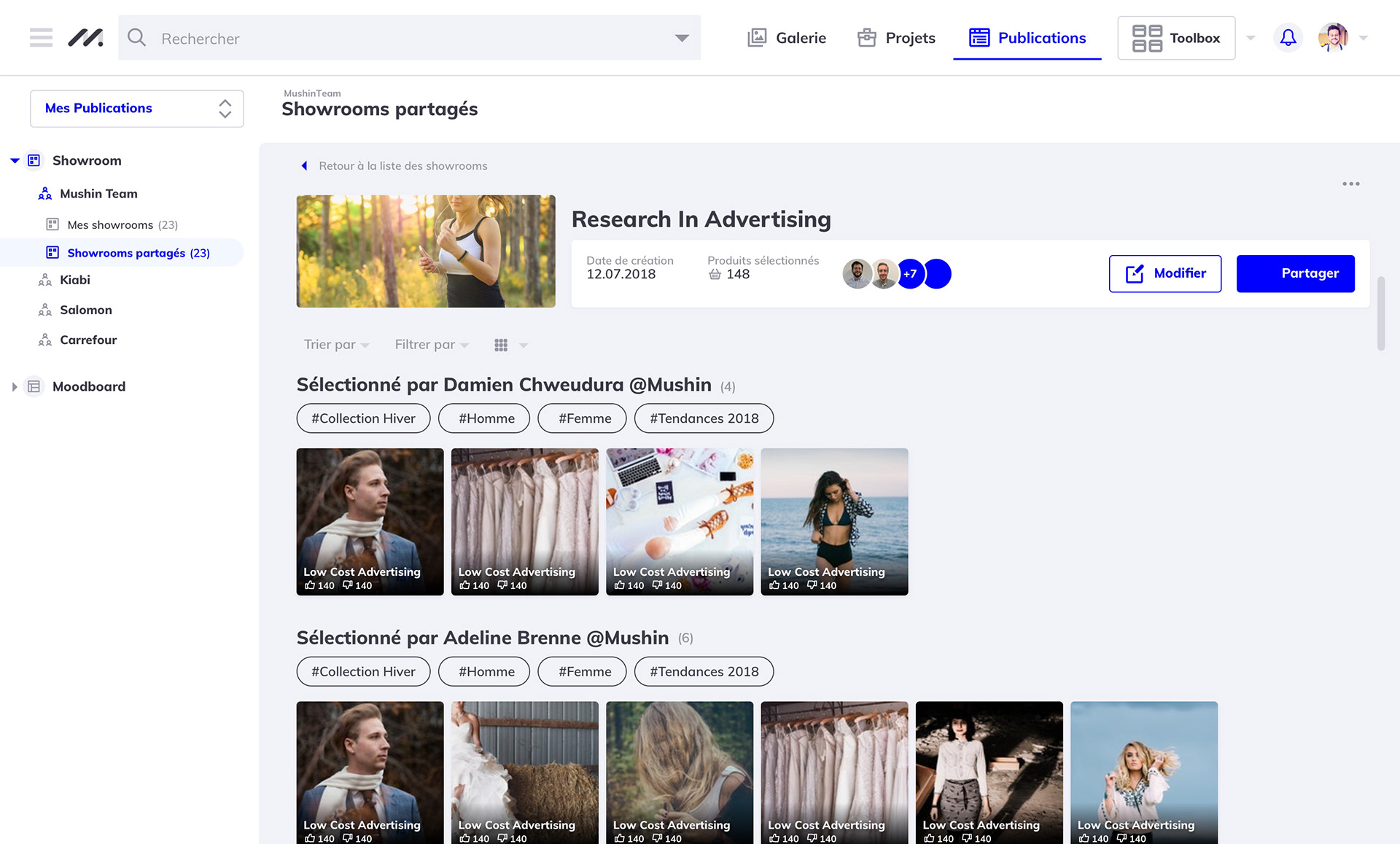Toggle the #Femme tag under Damien's selection
The width and height of the screenshot is (1400, 844).
(x=582, y=418)
